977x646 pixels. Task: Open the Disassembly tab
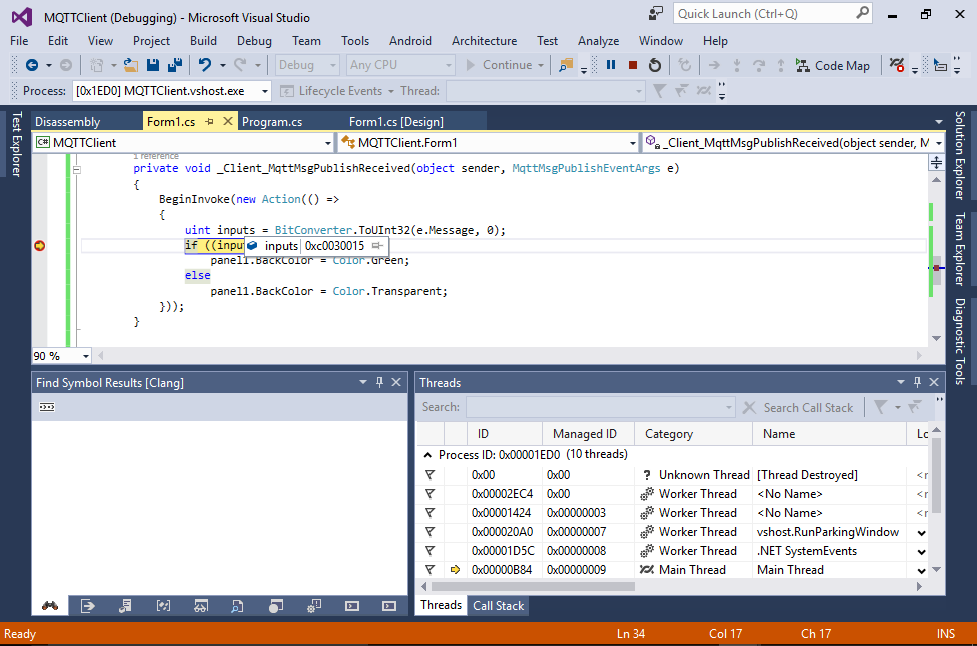point(67,121)
